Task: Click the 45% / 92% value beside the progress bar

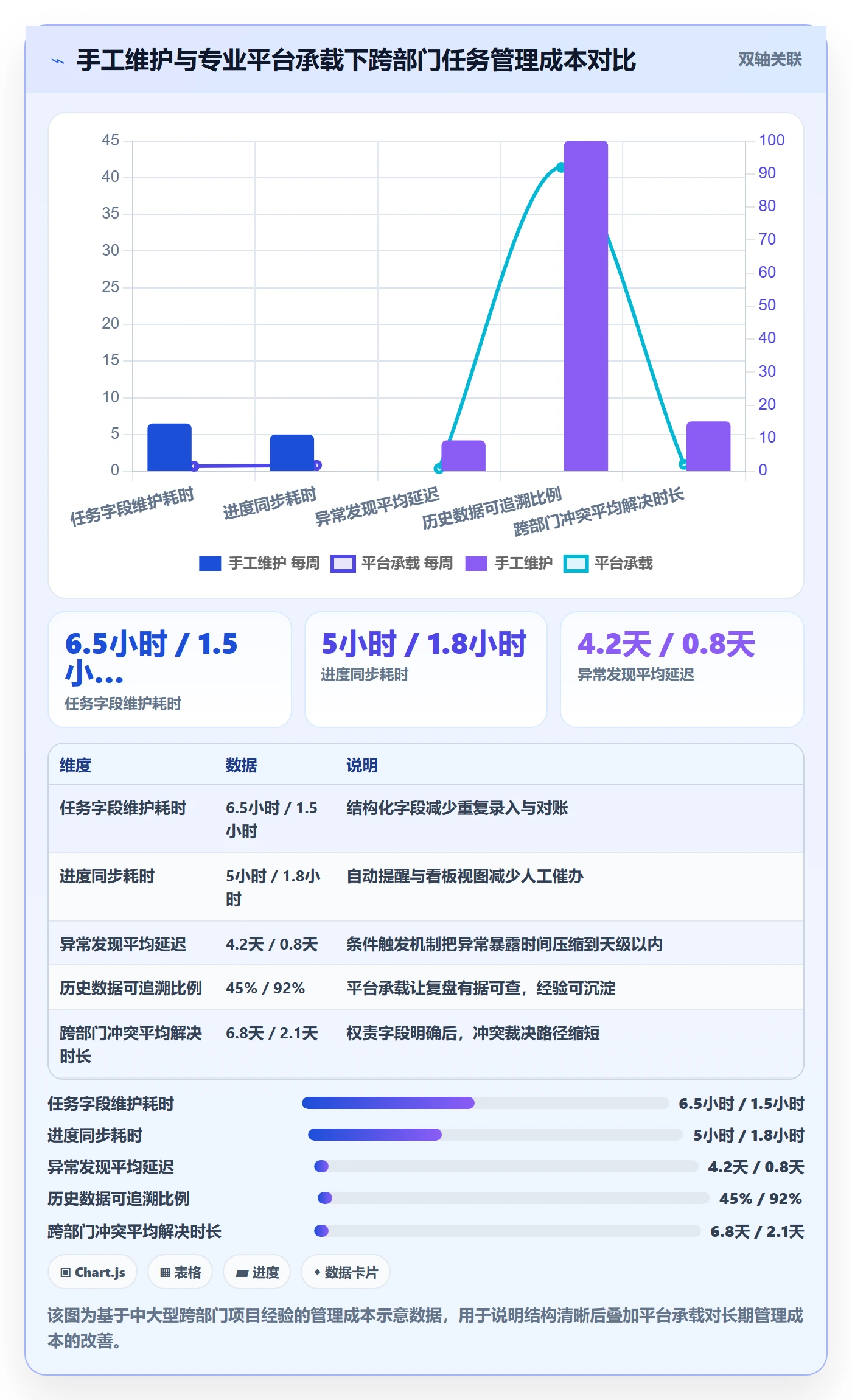Action: pos(760,1199)
